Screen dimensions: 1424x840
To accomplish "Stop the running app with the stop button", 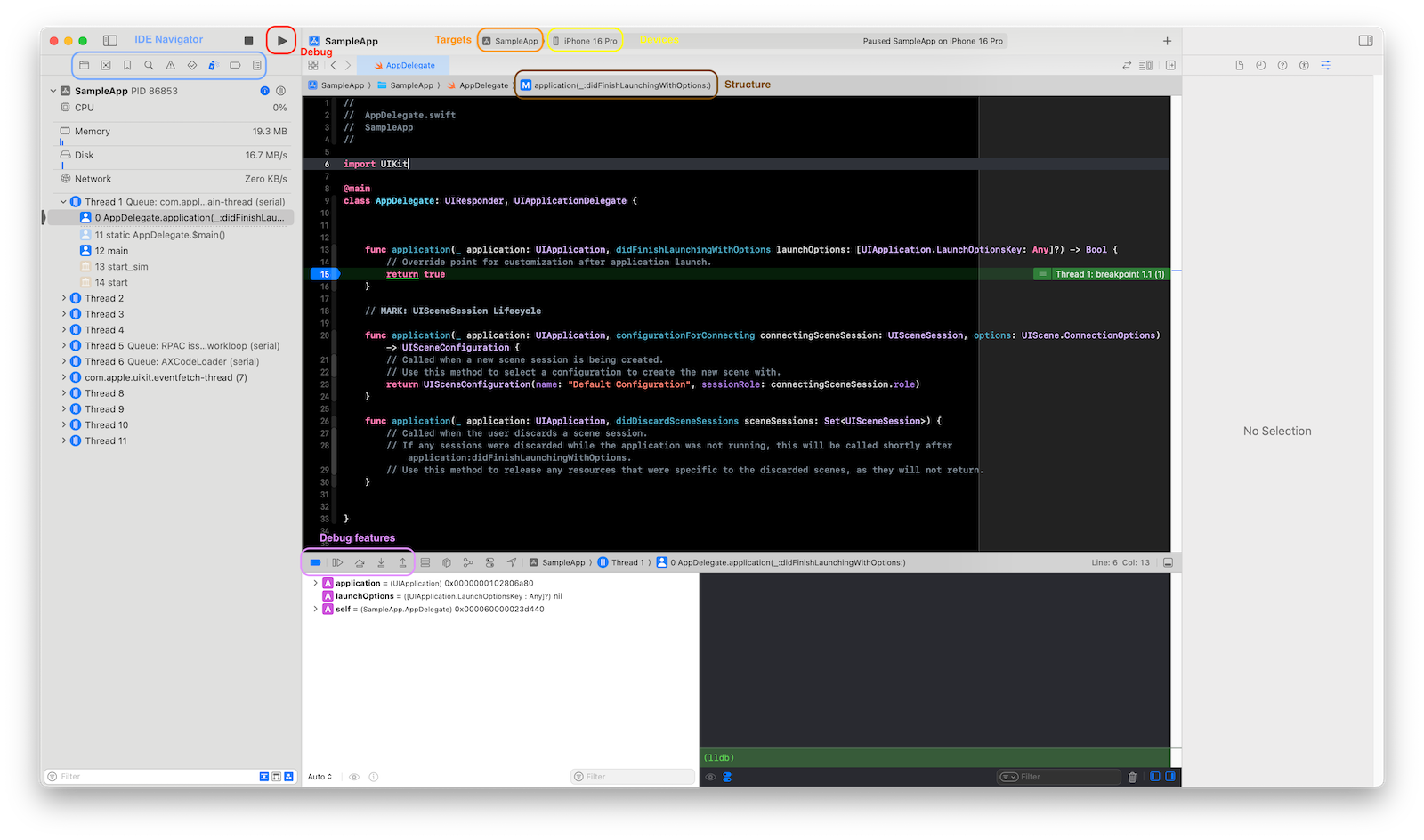I will click(x=248, y=41).
